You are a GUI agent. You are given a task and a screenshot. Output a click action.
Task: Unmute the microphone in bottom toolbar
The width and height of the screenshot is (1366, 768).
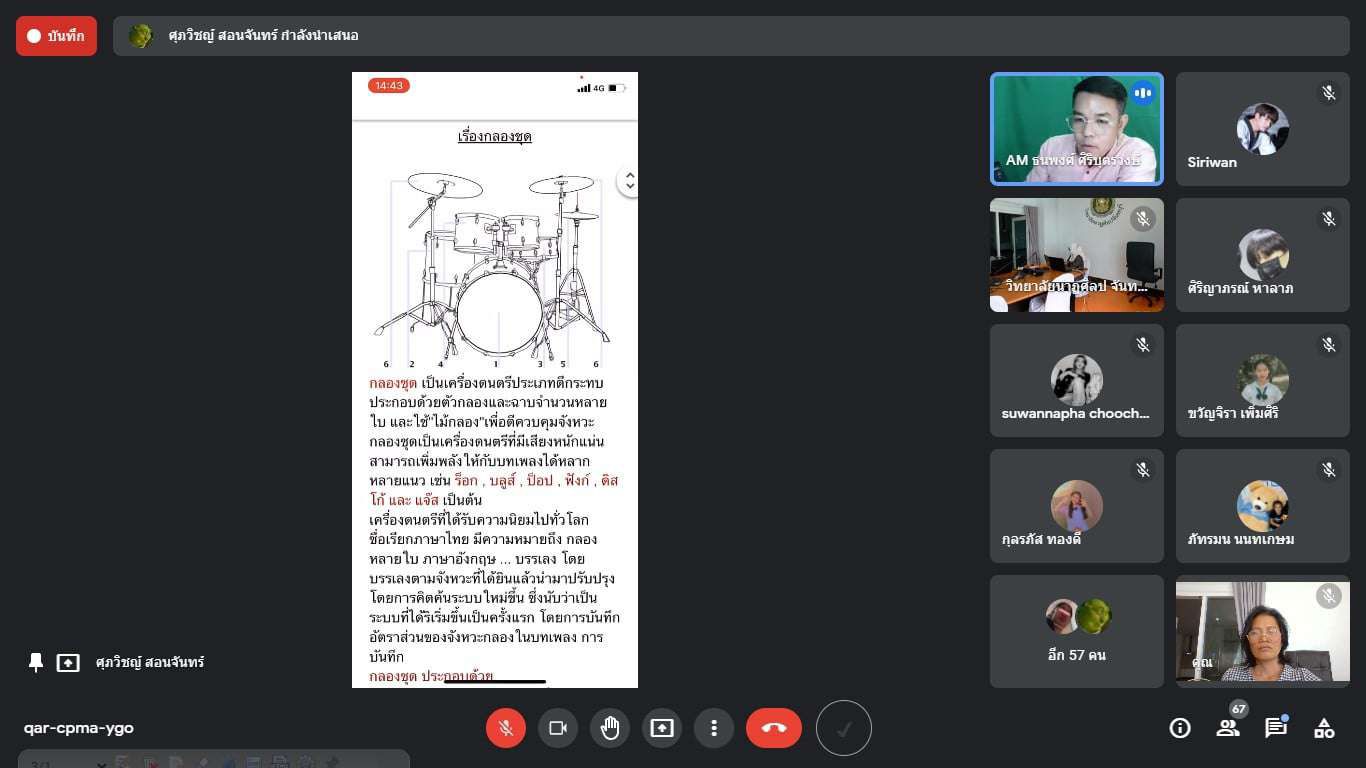click(x=506, y=728)
